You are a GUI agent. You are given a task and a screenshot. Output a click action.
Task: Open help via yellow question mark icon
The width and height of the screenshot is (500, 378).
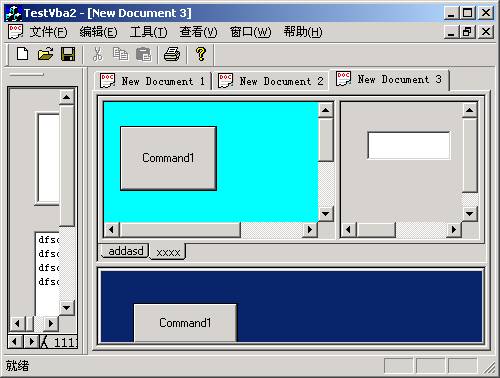click(x=201, y=54)
